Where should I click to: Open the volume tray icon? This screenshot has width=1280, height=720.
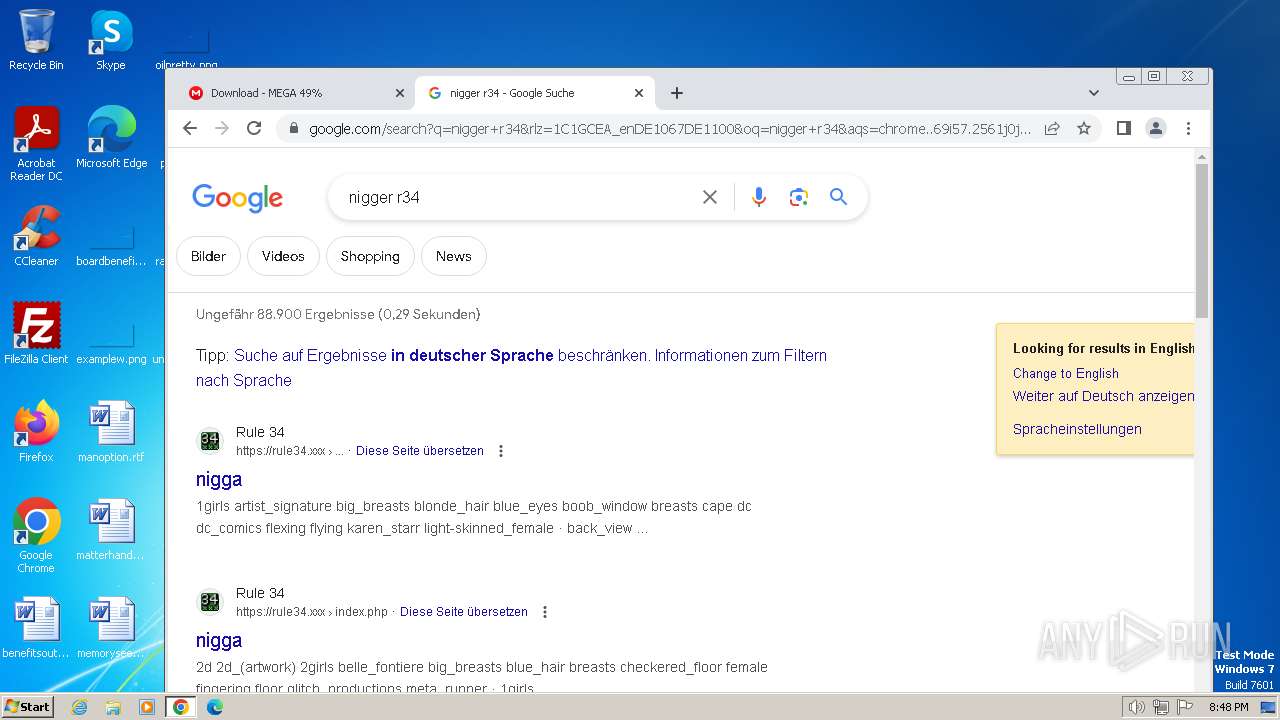tap(1137, 707)
